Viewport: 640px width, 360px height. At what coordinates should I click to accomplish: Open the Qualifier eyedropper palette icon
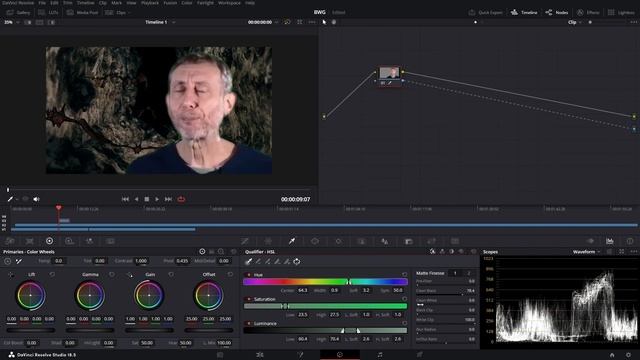(292, 241)
